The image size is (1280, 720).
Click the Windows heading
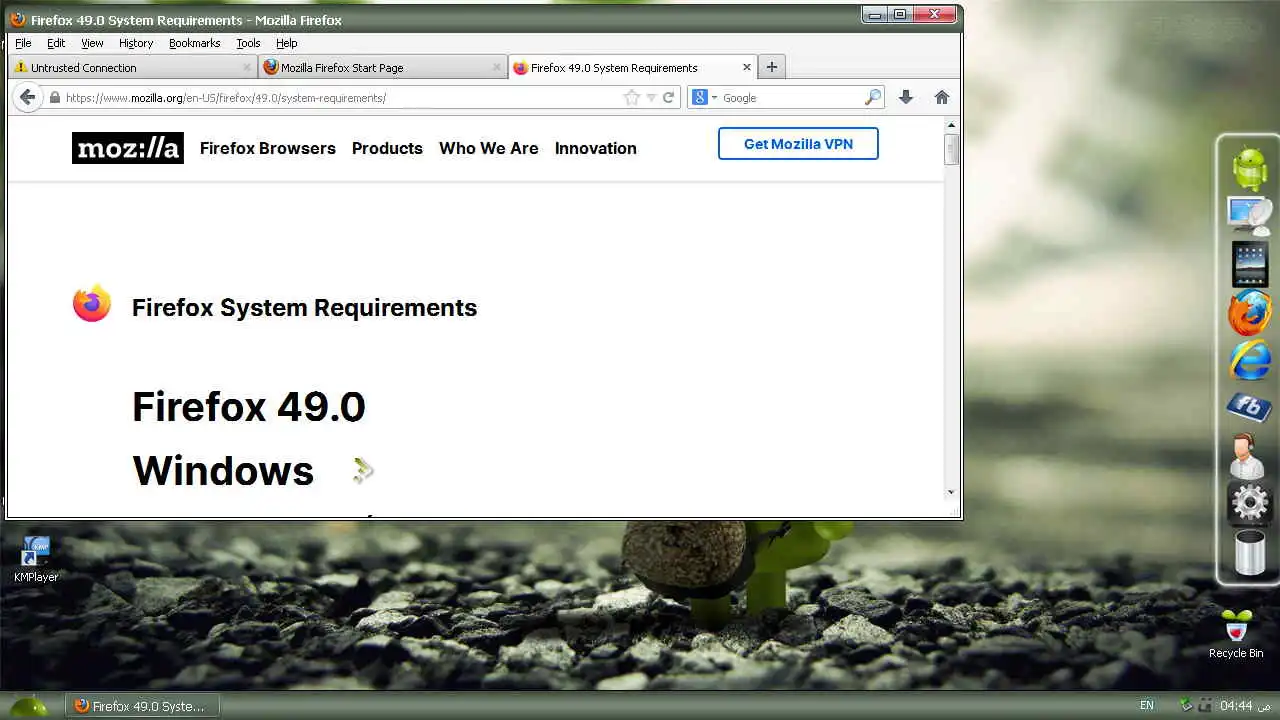223,471
